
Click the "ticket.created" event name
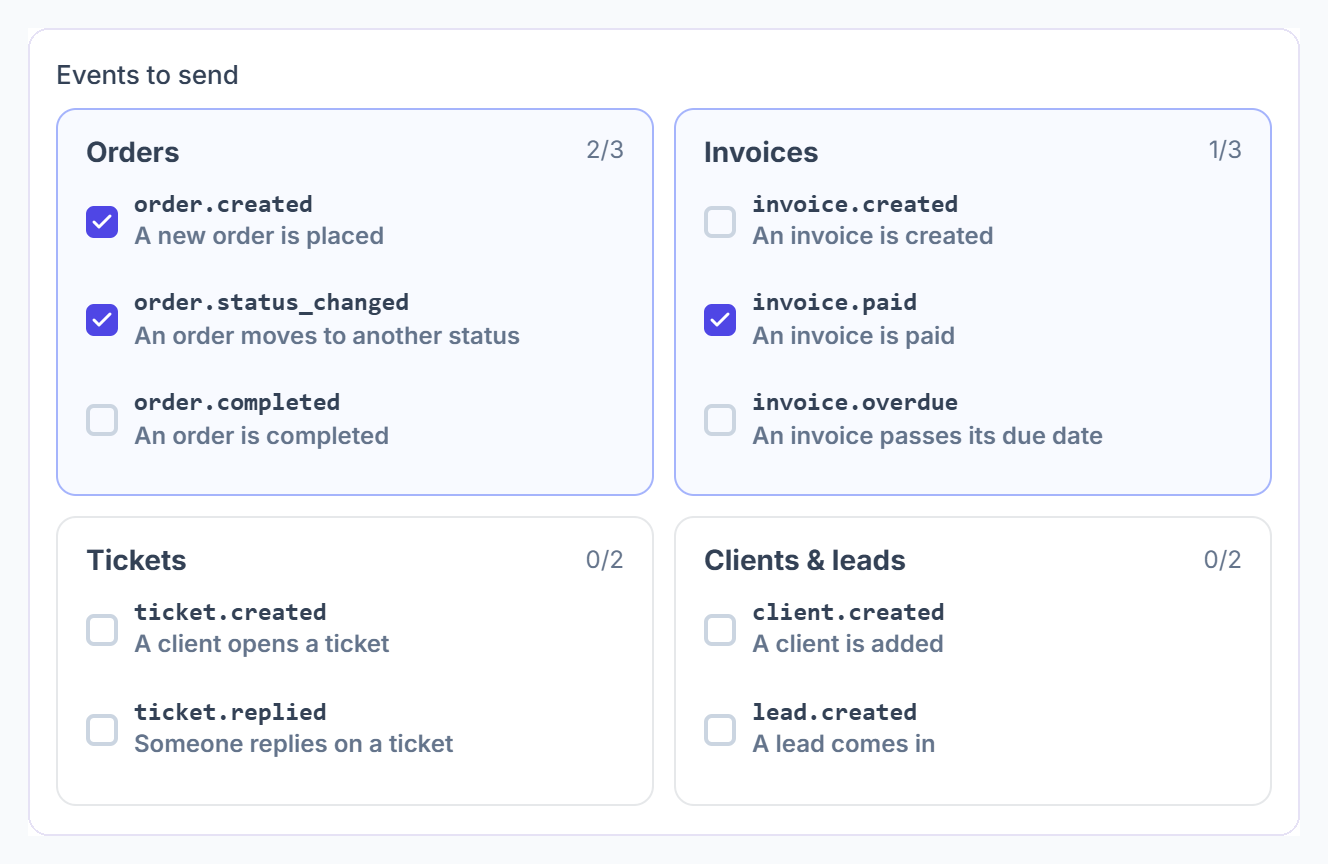pos(231,612)
